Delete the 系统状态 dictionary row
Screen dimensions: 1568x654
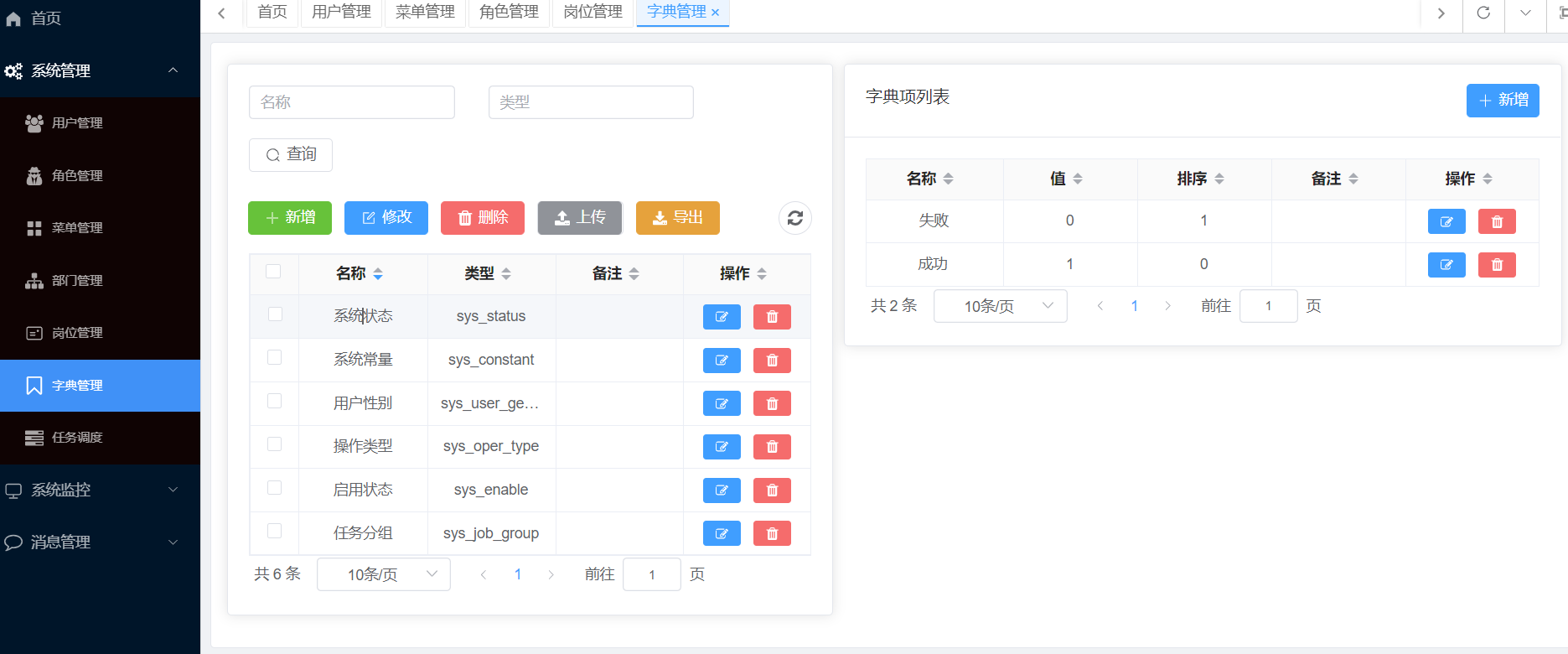pyautogui.click(x=772, y=317)
